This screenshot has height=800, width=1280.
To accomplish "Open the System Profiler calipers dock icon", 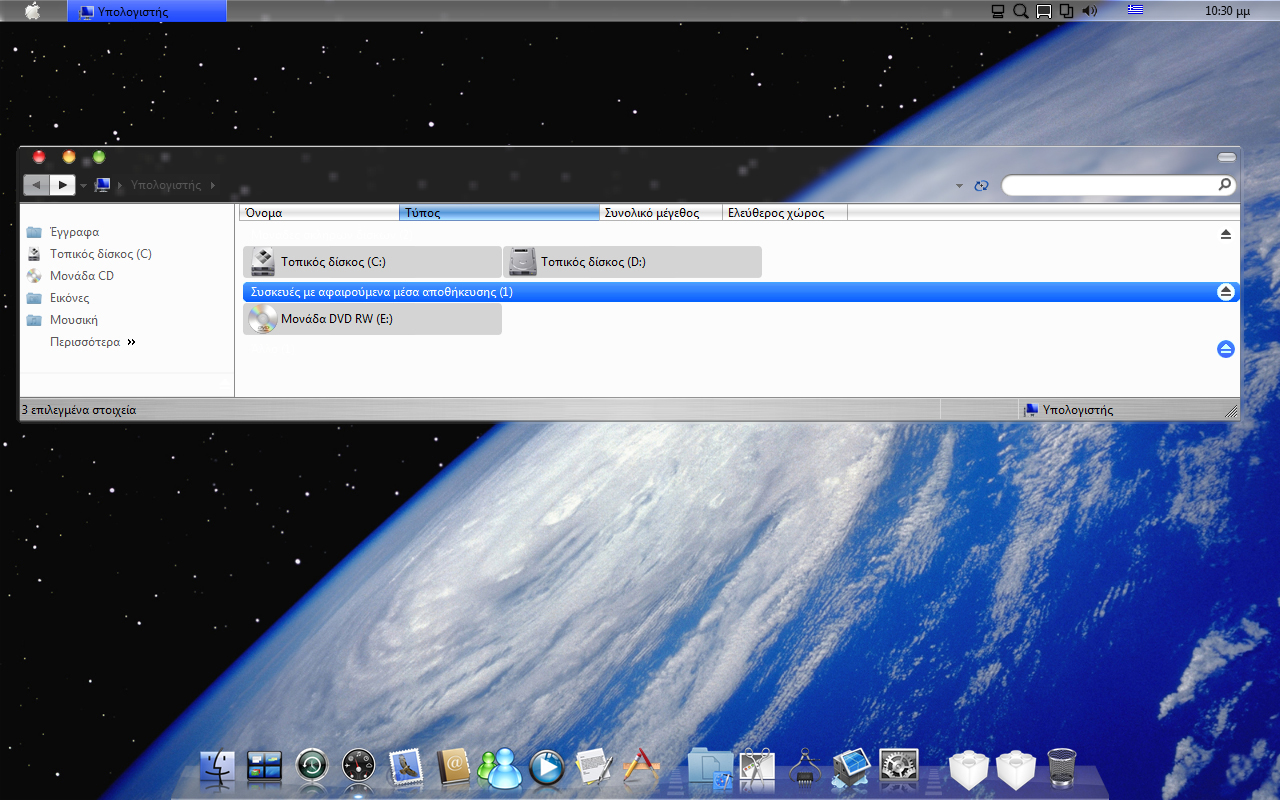I will tap(805, 767).
